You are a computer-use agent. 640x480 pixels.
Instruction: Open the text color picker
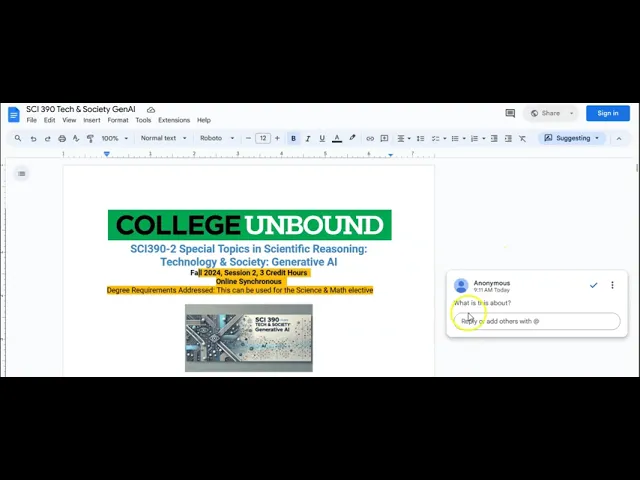(337, 139)
